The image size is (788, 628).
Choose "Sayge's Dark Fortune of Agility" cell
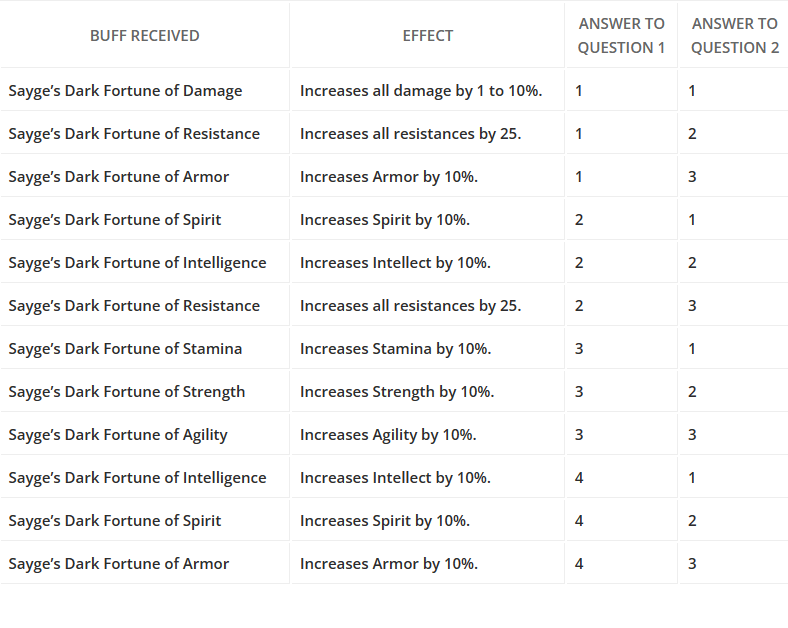click(x=118, y=435)
